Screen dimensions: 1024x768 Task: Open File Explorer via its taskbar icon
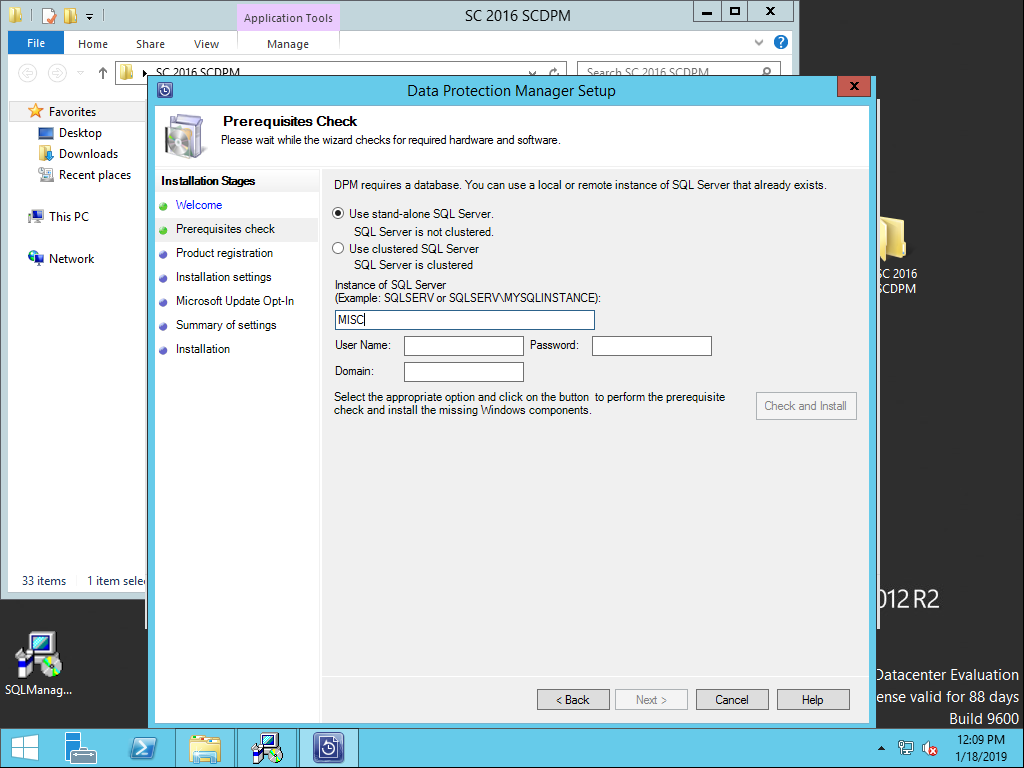pos(204,747)
